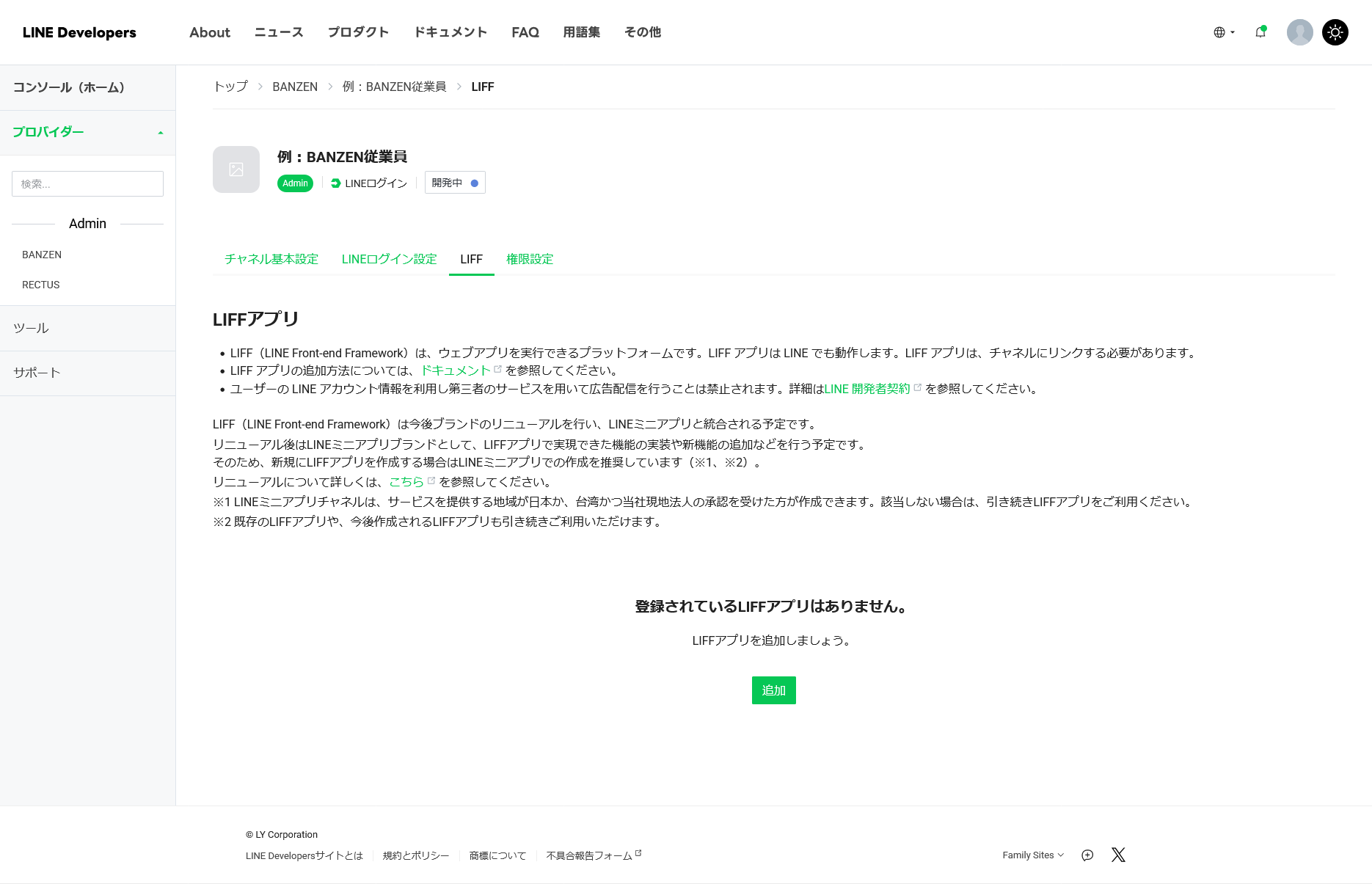Go to コンソール（ホーム） in sidebar
The width and height of the screenshot is (1372, 884).
point(87,87)
